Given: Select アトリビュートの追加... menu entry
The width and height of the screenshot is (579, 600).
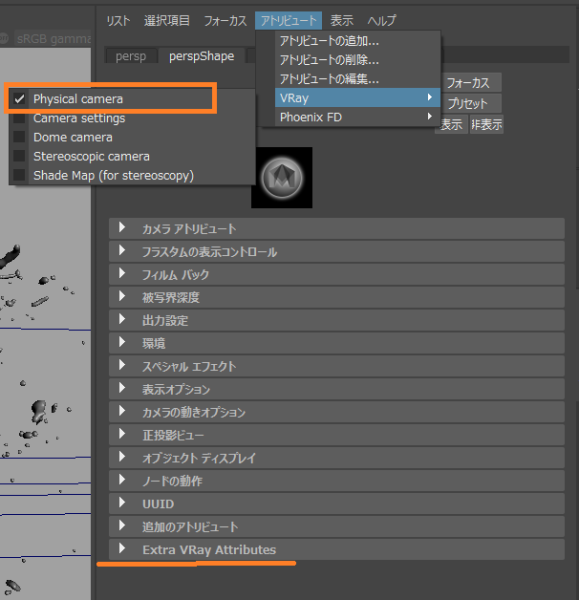Looking at the screenshot, I should click(329, 41).
